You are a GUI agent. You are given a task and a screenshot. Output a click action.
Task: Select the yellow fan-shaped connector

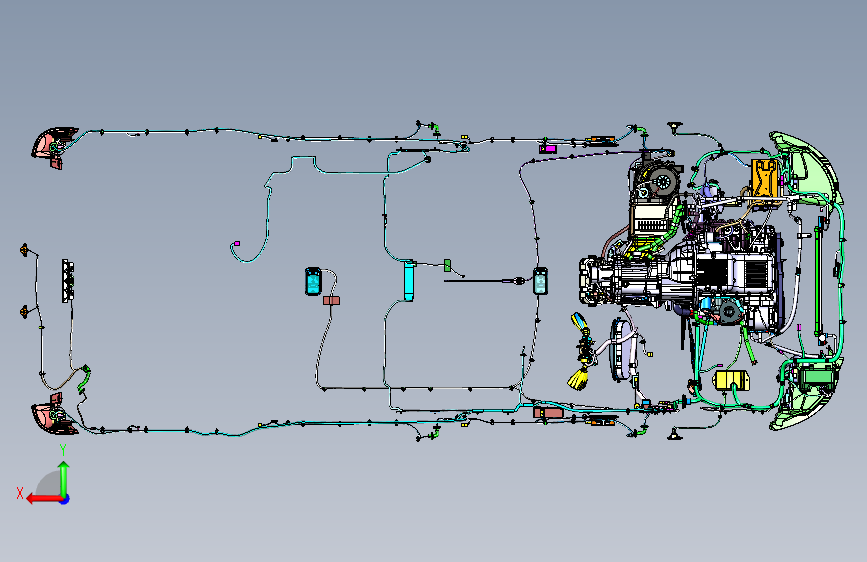579,378
